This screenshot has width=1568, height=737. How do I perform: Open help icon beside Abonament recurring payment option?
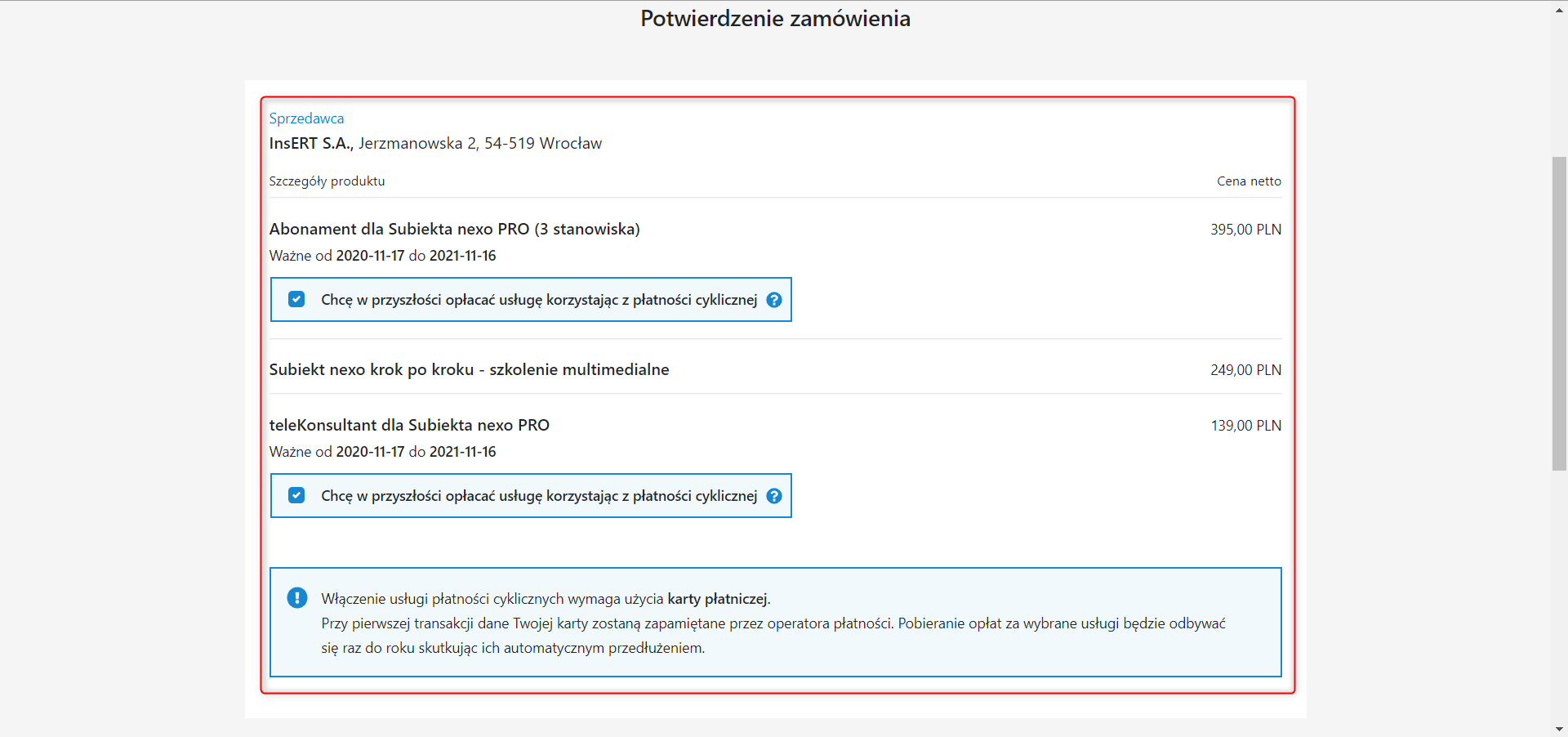(x=774, y=300)
